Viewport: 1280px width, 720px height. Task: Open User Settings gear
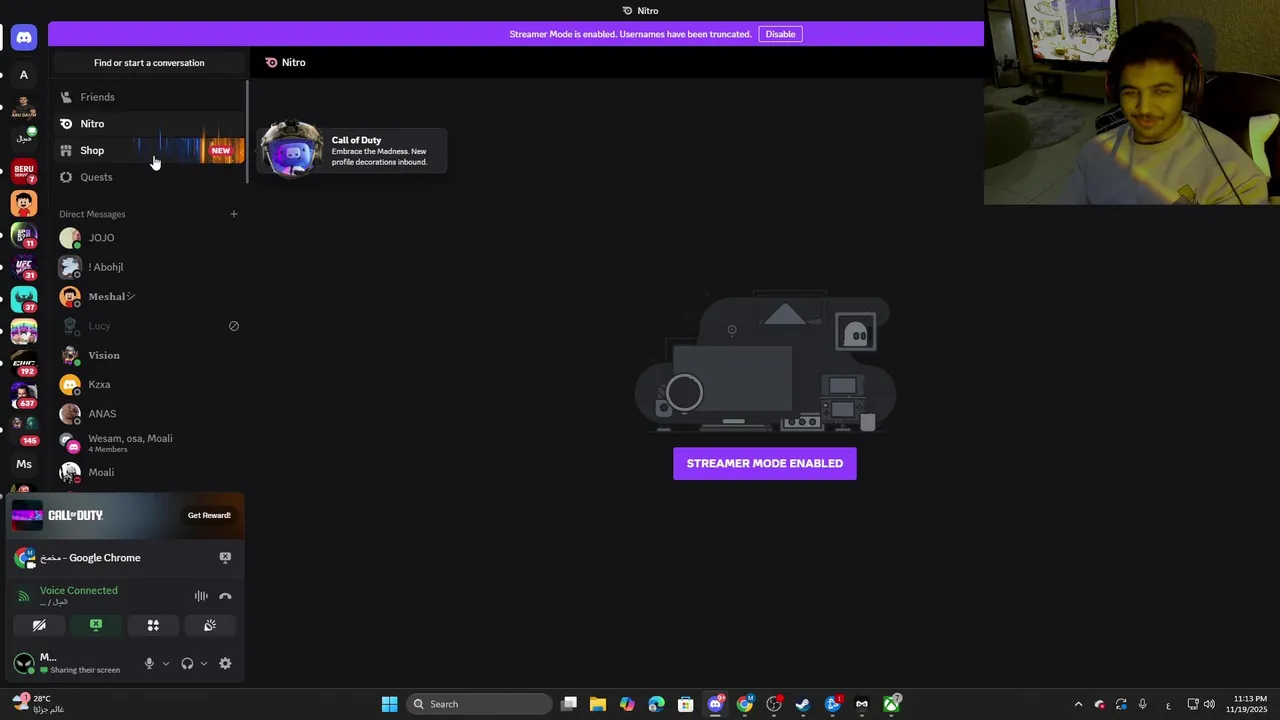point(225,664)
